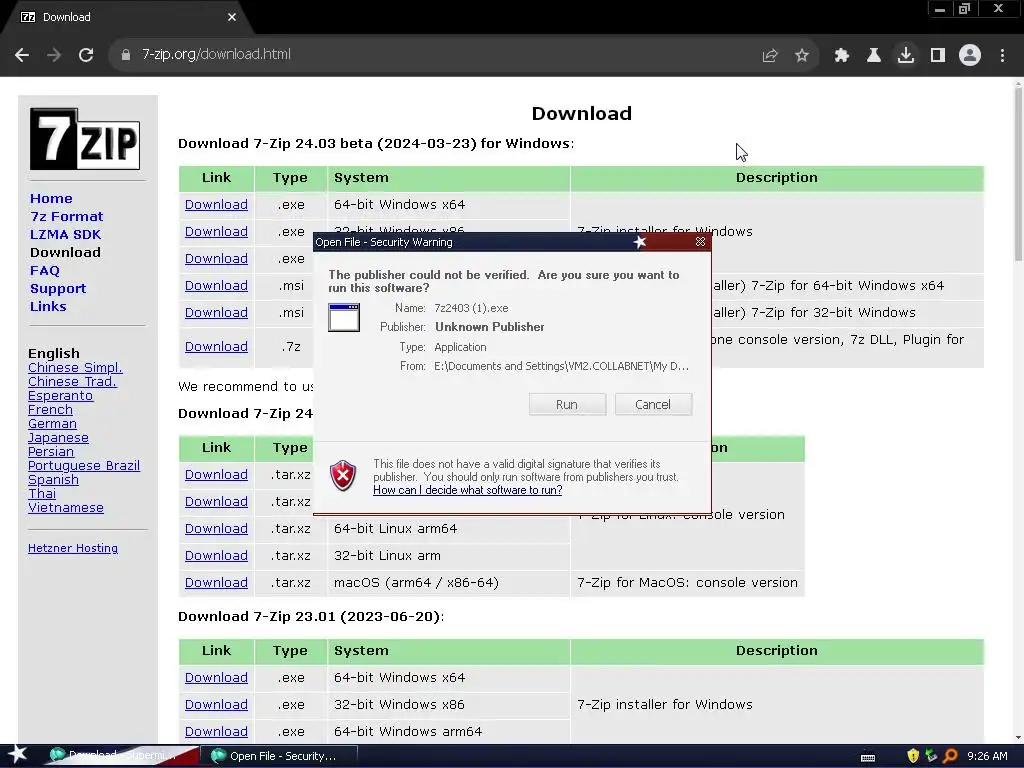The height and width of the screenshot is (768, 1024).
Task: Select the Download browser taskbar button
Action: point(121,756)
